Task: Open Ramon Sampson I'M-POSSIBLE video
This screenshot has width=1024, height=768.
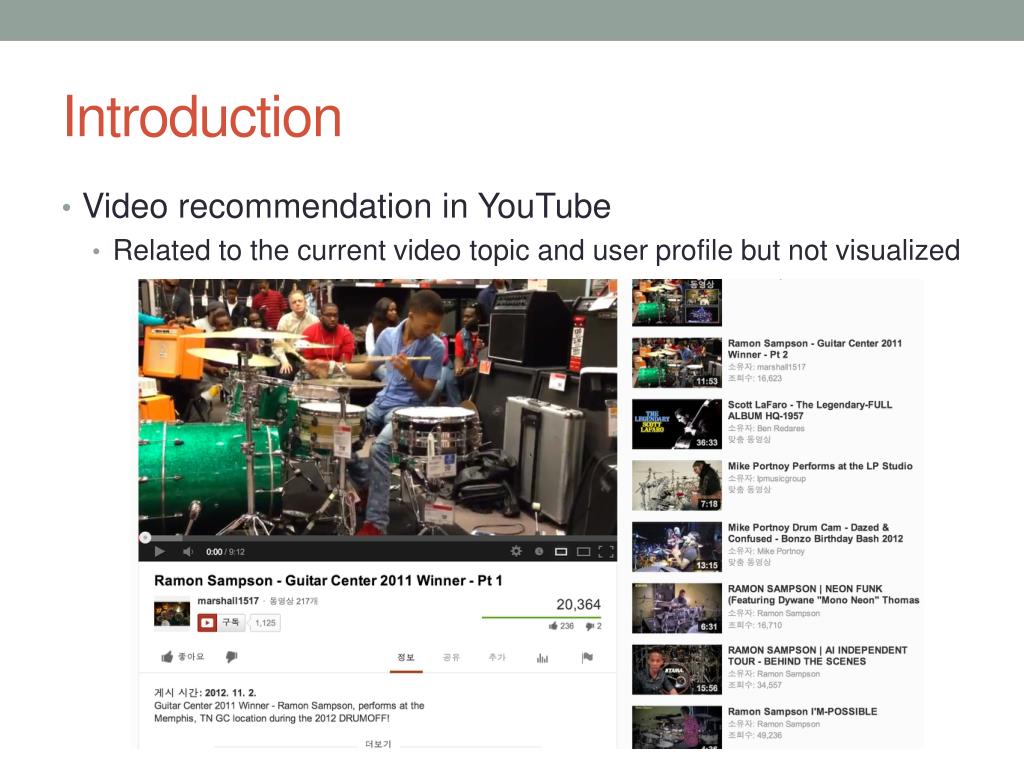Action: pyautogui.click(x=803, y=711)
